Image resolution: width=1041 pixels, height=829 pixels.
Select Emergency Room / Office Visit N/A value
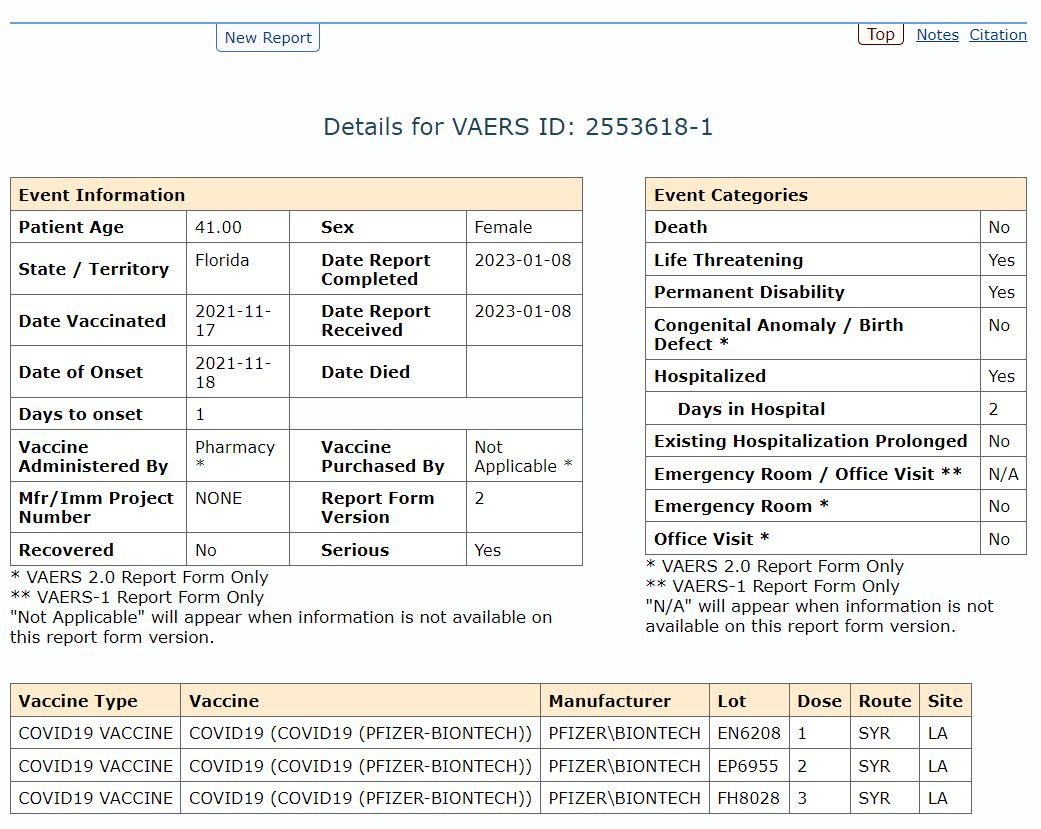1003,474
